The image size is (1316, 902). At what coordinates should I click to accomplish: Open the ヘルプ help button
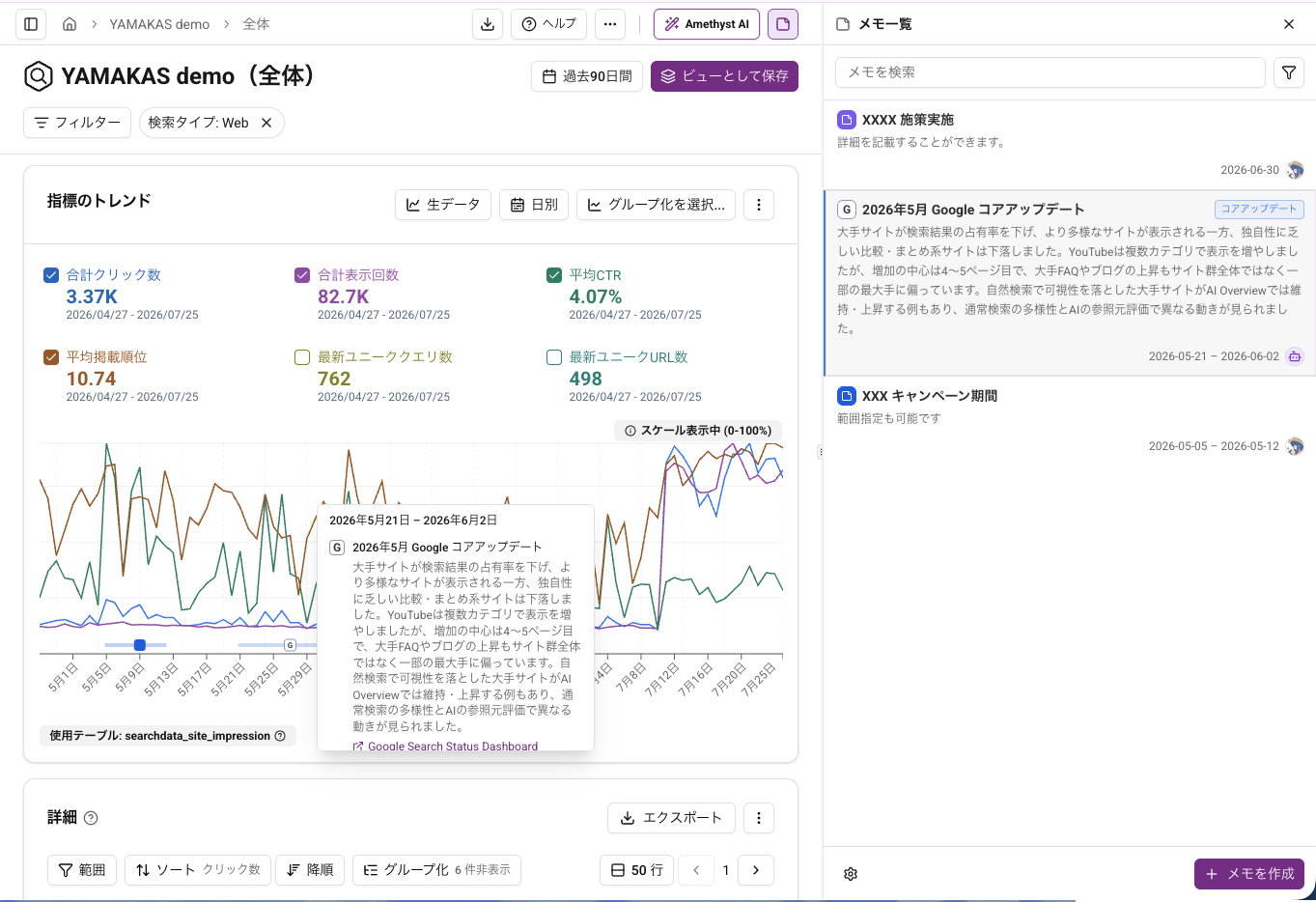click(x=549, y=24)
